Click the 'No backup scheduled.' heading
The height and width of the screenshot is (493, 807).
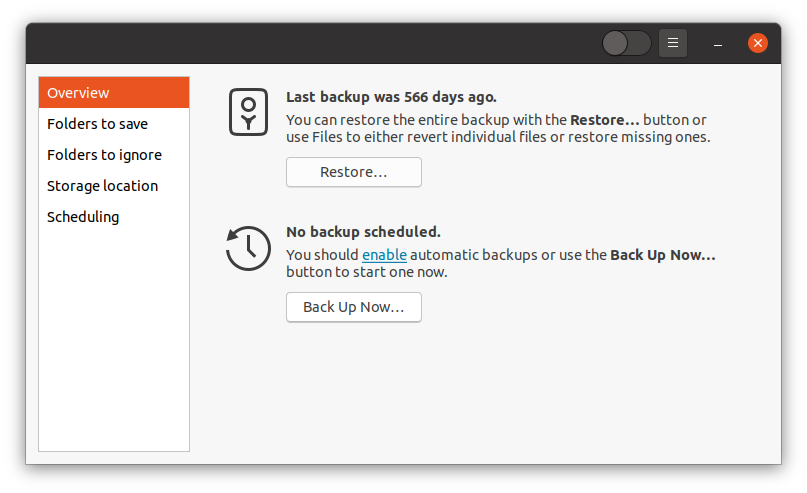pos(363,232)
